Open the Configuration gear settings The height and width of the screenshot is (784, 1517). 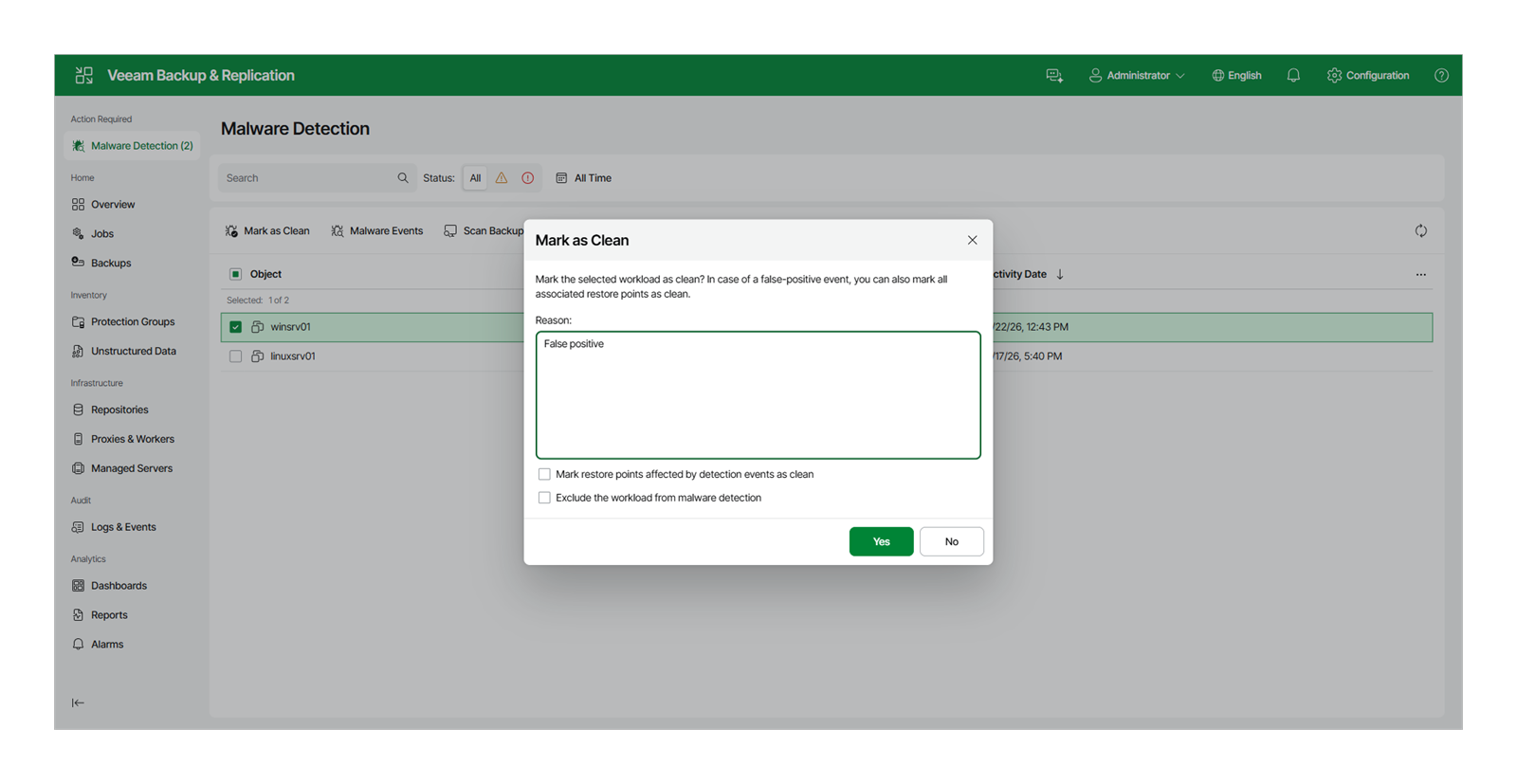1368,76
